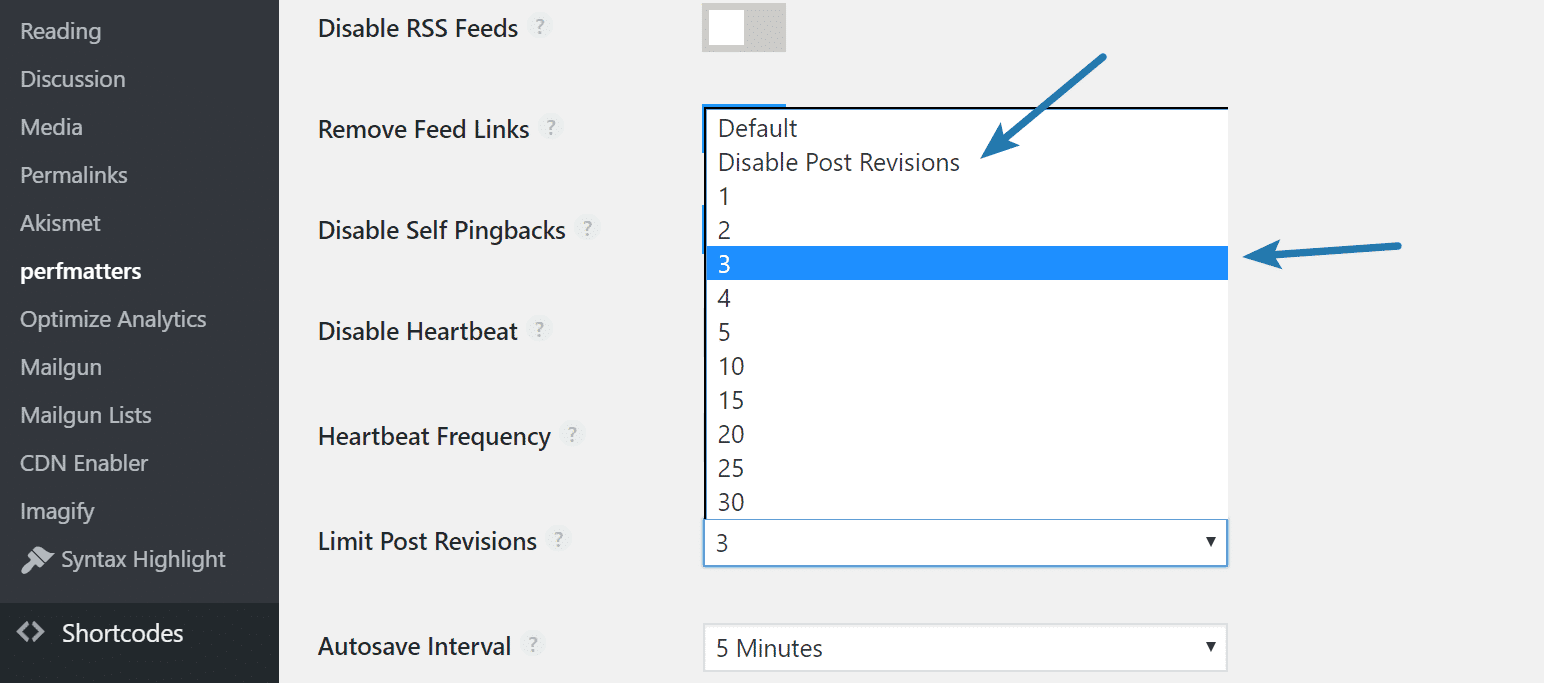Image resolution: width=1544 pixels, height=683 pixels.
Task: Click the Disable Heartbeat help icon
Action: (540, 328)
